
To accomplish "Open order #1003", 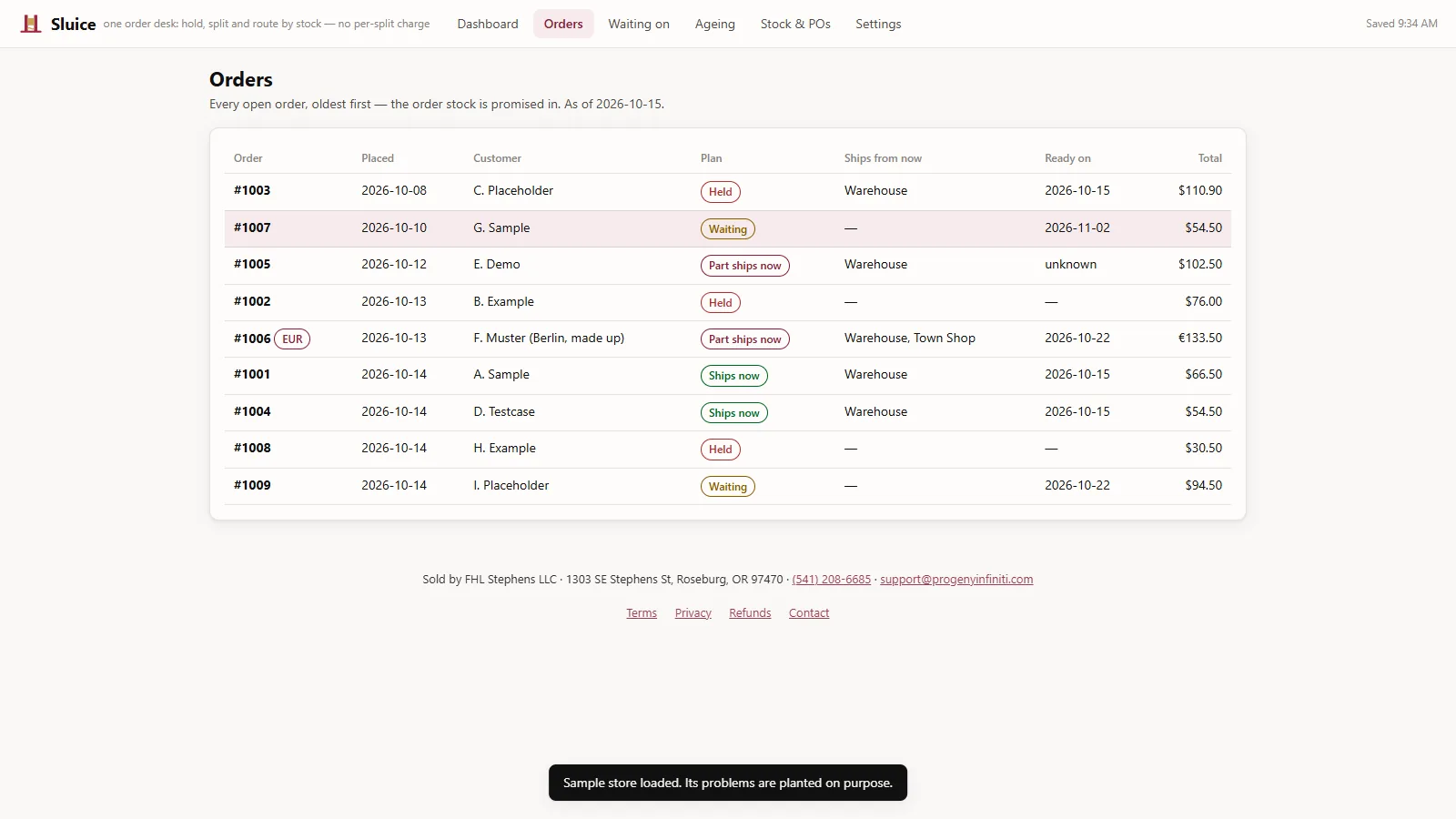I will coord(252,190).
